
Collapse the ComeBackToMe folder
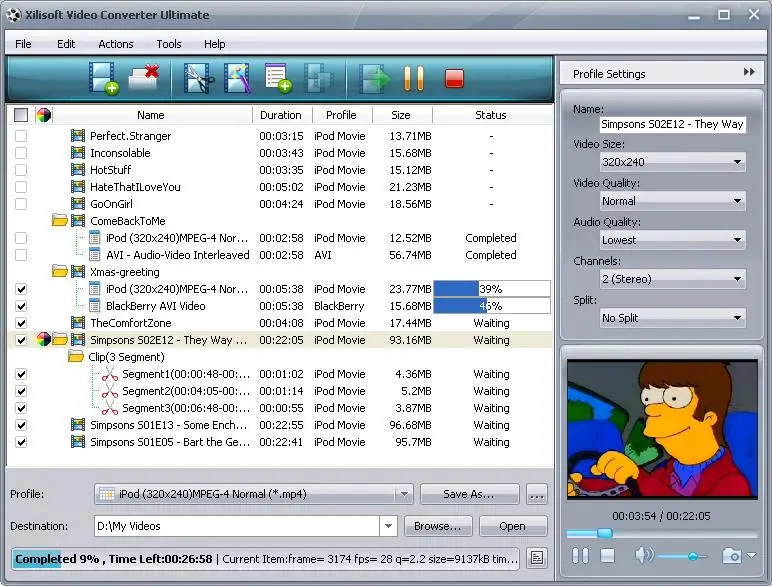pos(60,220)
